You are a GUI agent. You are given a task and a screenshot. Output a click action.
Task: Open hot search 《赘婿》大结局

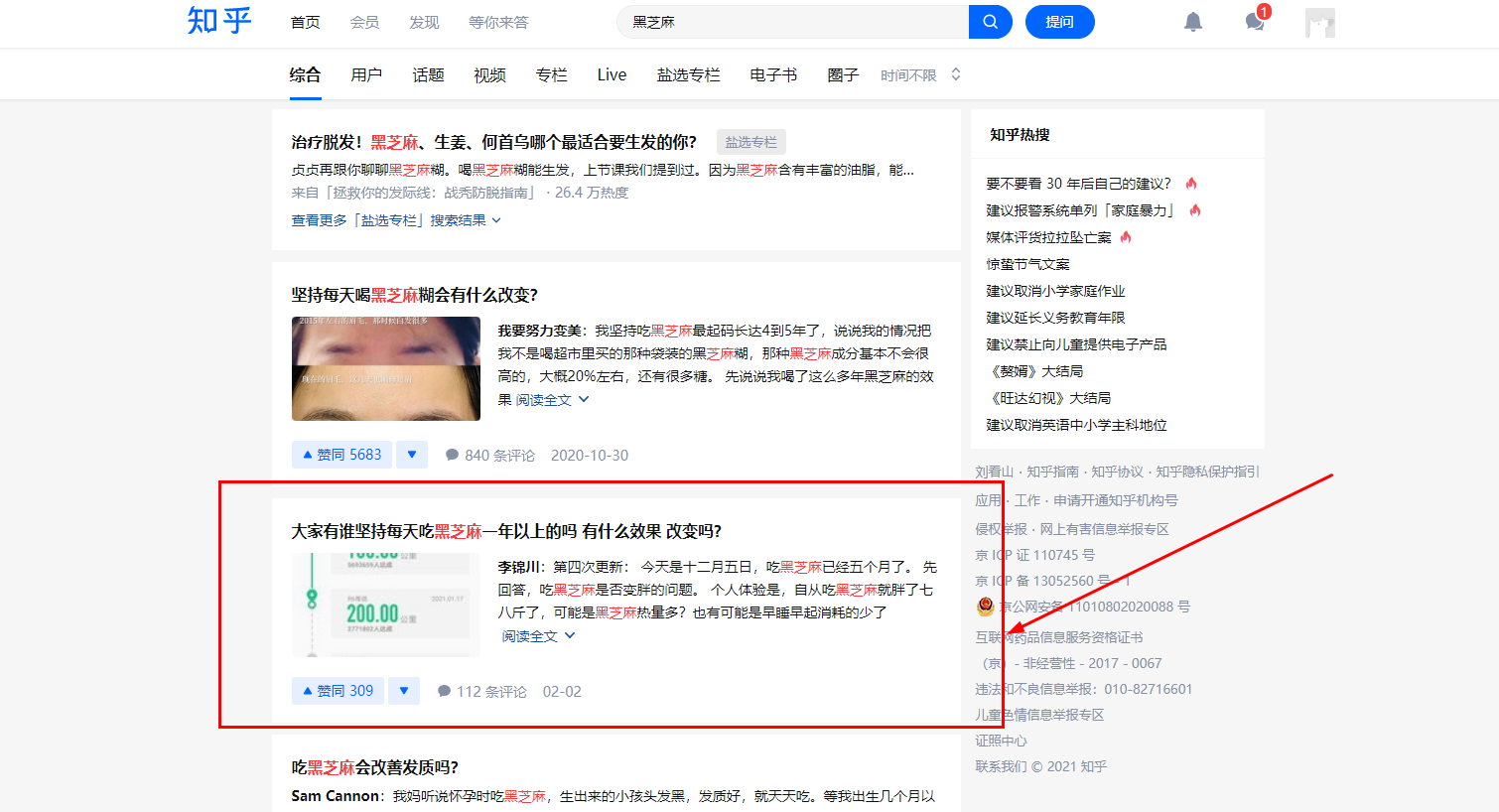pos(1034,371)
